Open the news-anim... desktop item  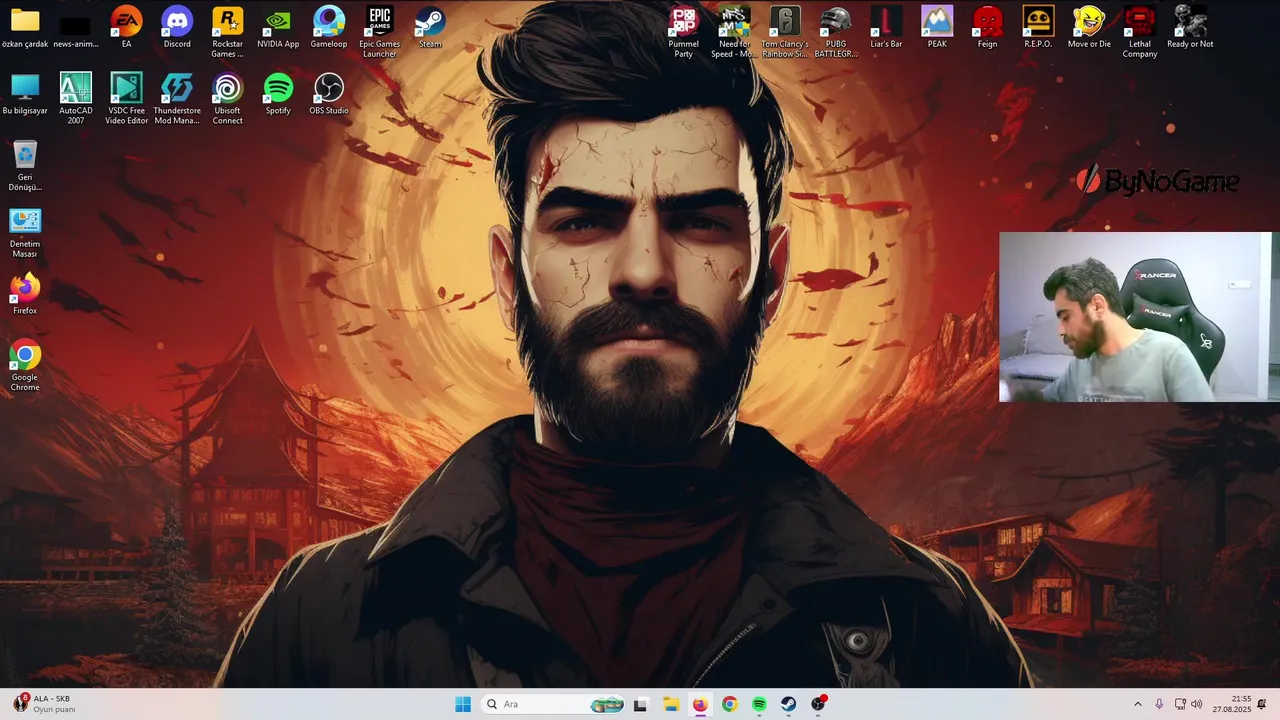[76, 28]
